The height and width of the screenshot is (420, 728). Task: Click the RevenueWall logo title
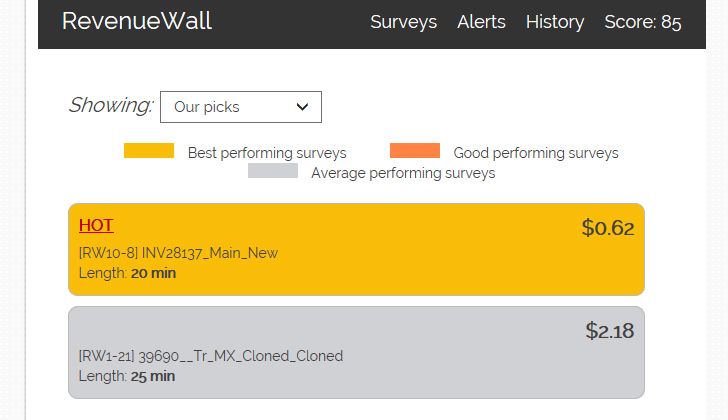tap(137, 22)
